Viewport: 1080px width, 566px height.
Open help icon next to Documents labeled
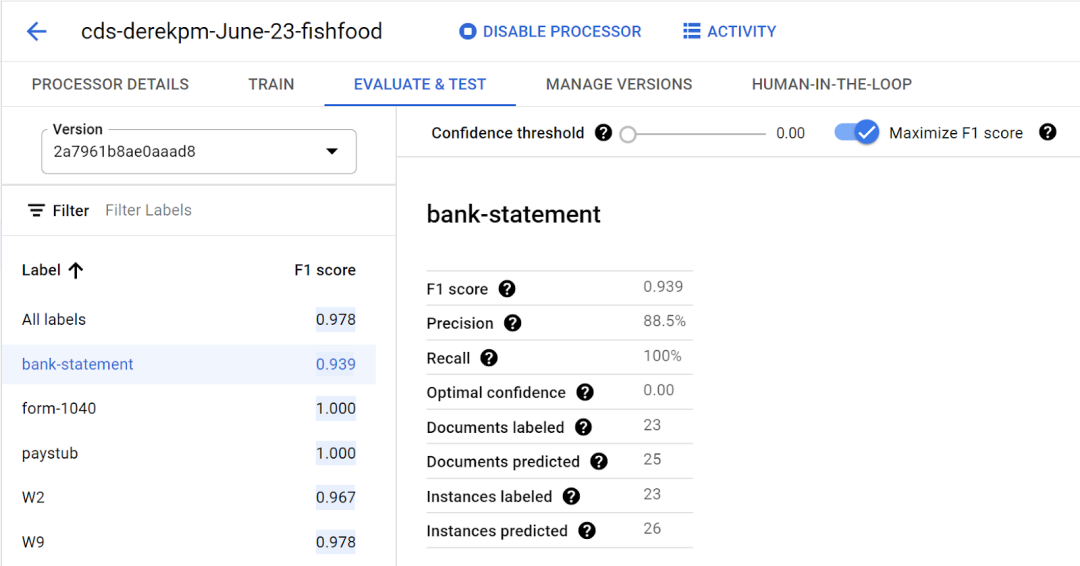(x=583, y=428)
